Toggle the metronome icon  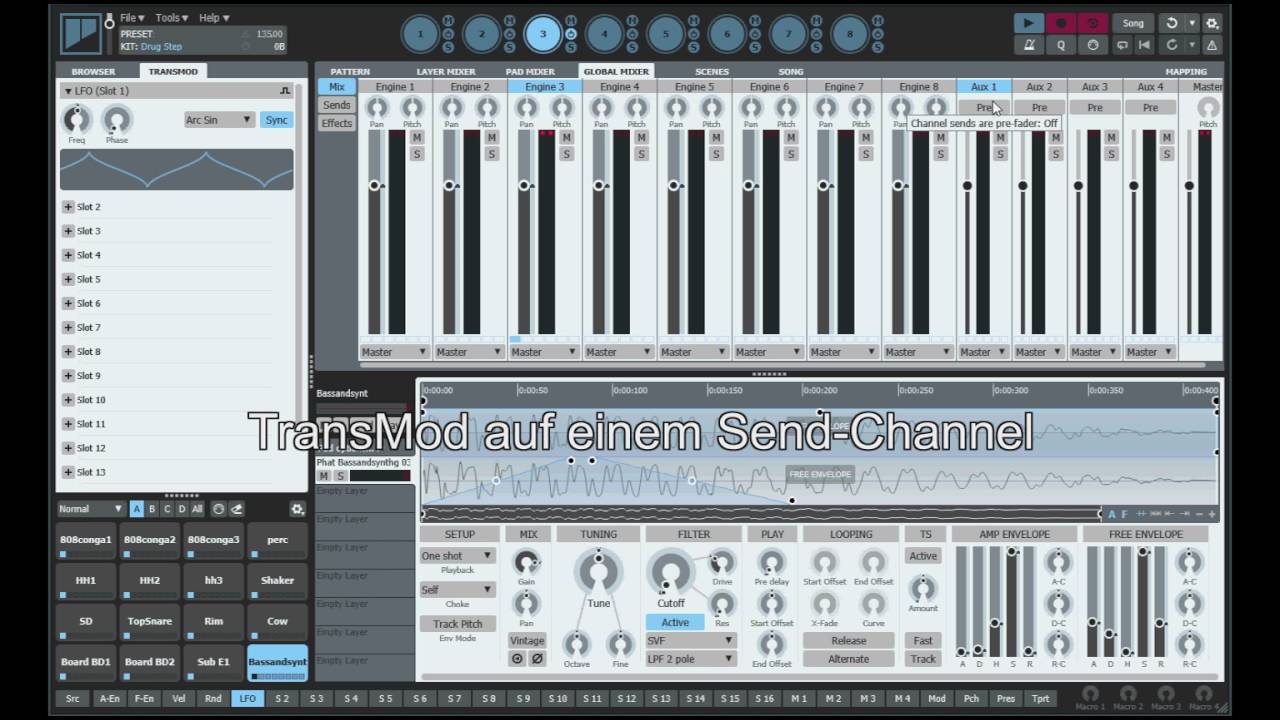(x=1029, y=45)
